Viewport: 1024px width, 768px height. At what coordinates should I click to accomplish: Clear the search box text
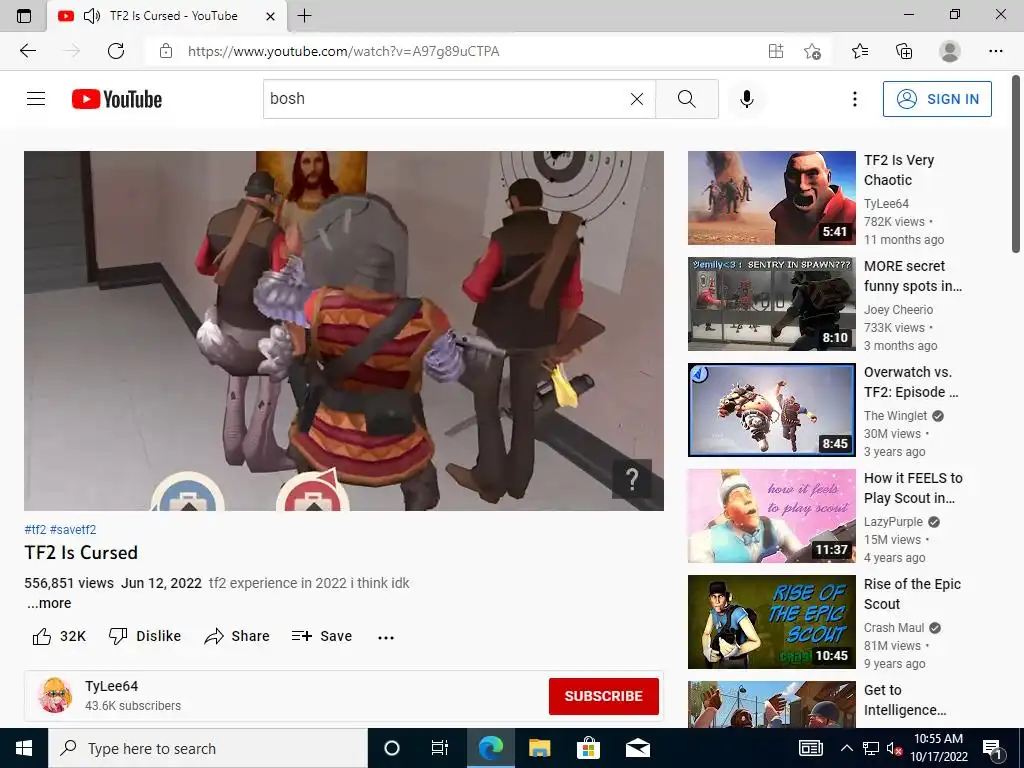[x=637, y=99]
